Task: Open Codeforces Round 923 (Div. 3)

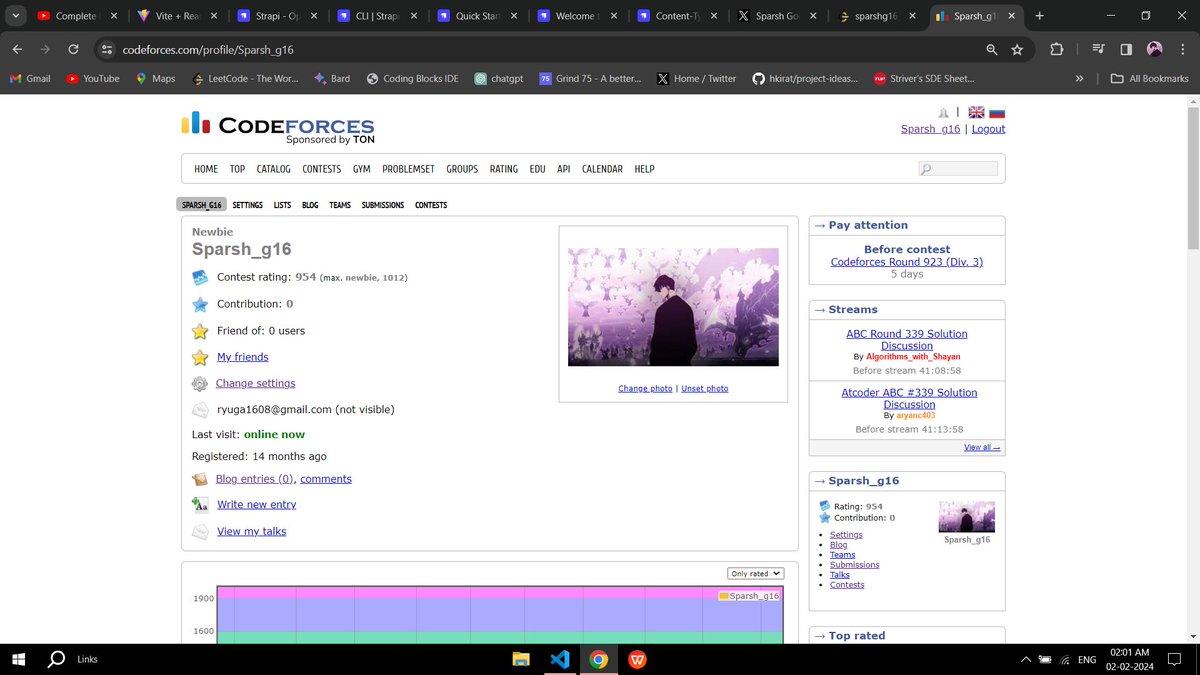Action: [906, 261]
